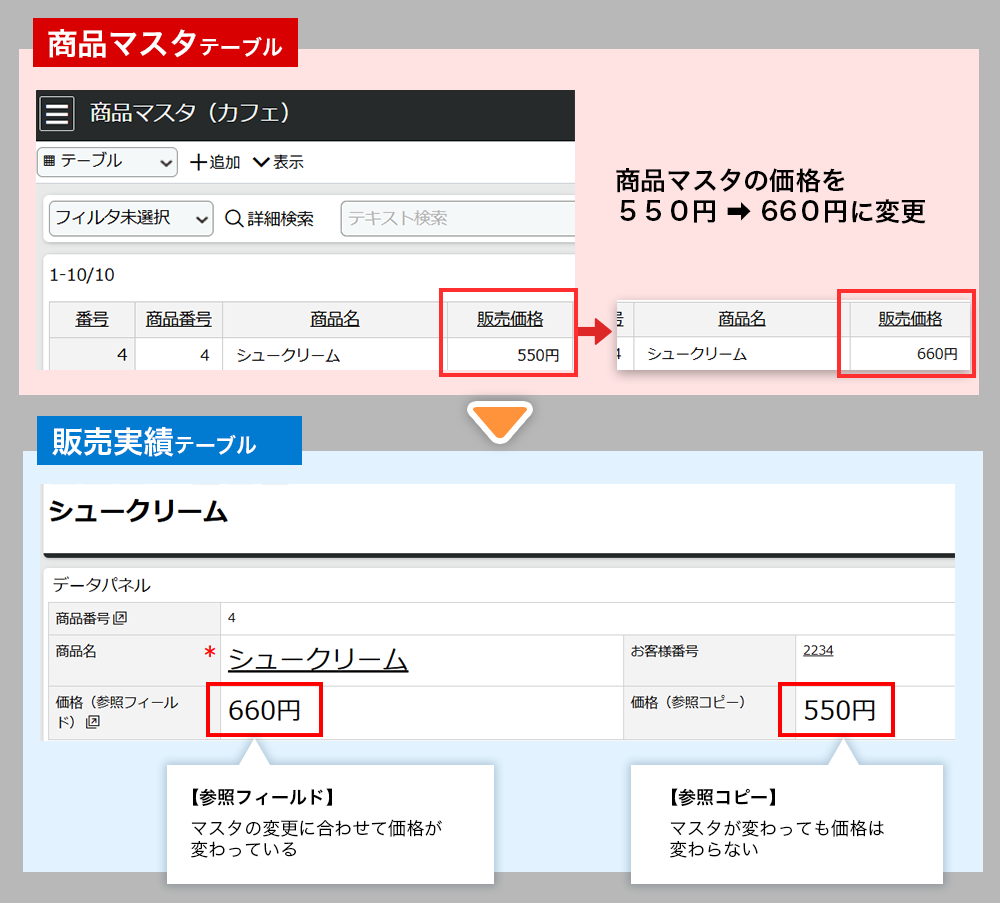Sort by the 番号 column header
This screenshot has width=1000, height=903.
[92, 319]
